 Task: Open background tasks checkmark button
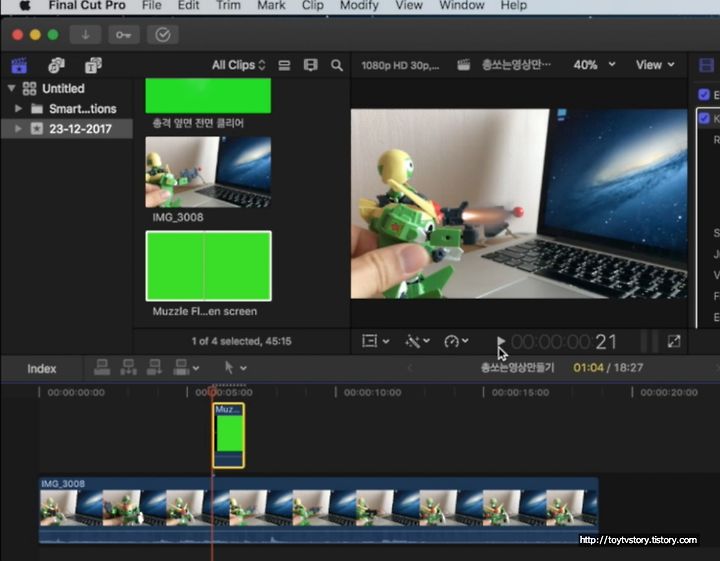click(x=163, y=35)
